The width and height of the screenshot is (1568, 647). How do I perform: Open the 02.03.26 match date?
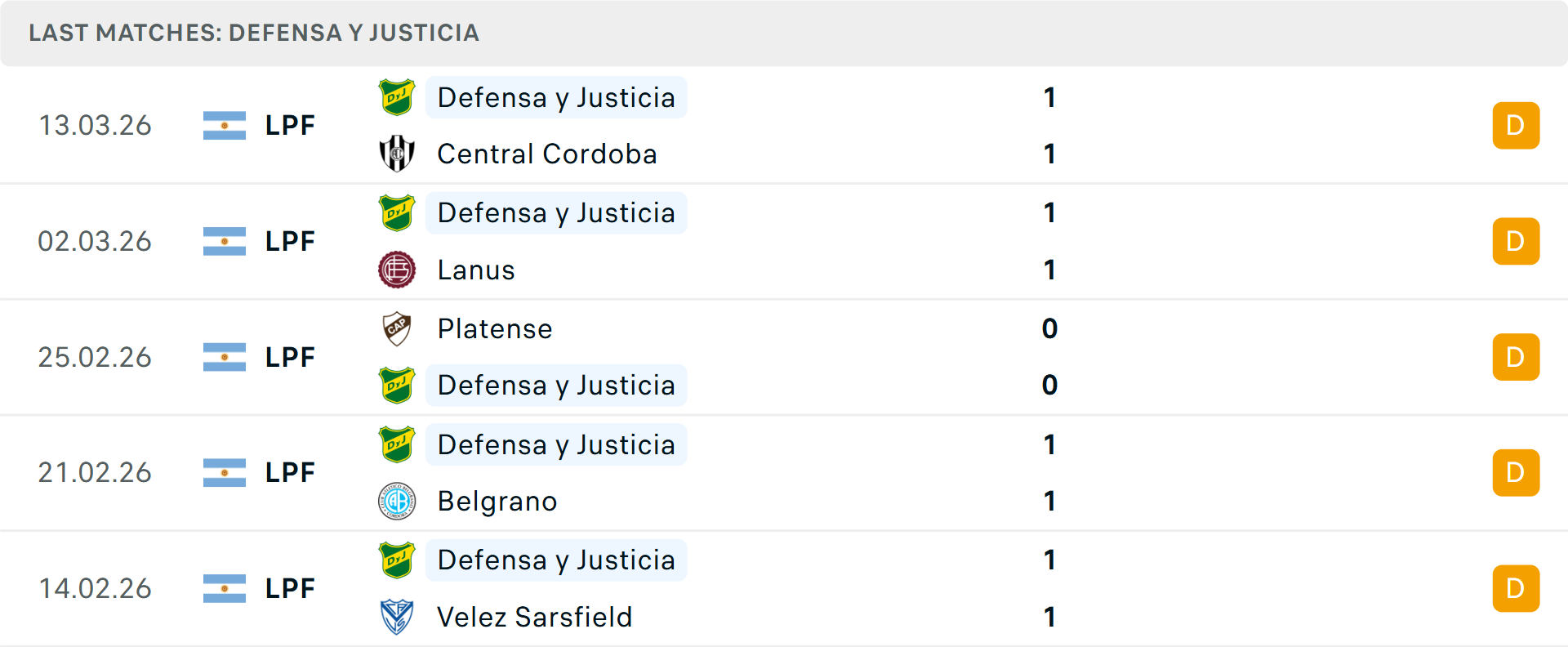(95, 241)
